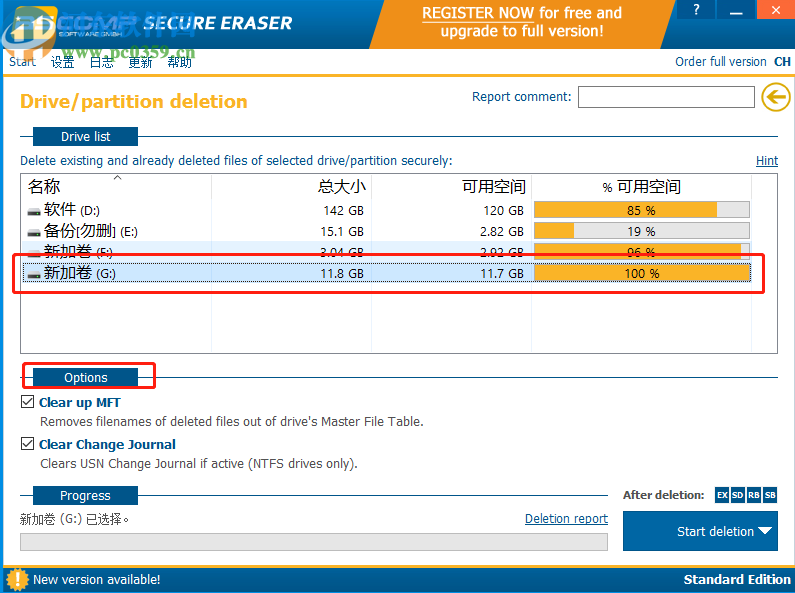Click Order full version link
The width and height of the screenshot is (795, 593).
click(x=720, y=62)
